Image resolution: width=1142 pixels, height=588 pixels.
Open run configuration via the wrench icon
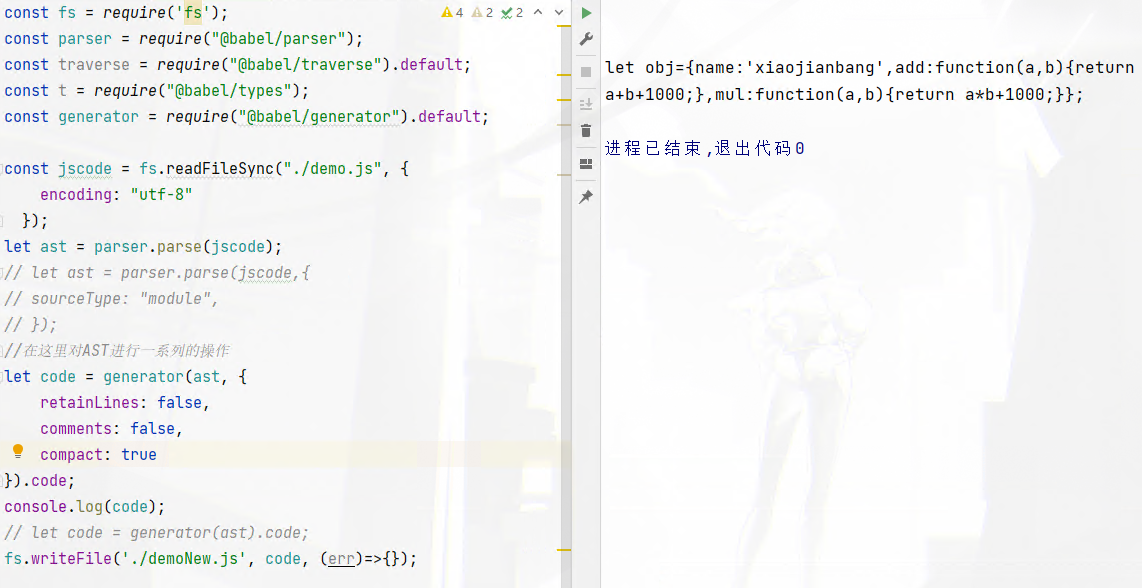pos(586,39)
